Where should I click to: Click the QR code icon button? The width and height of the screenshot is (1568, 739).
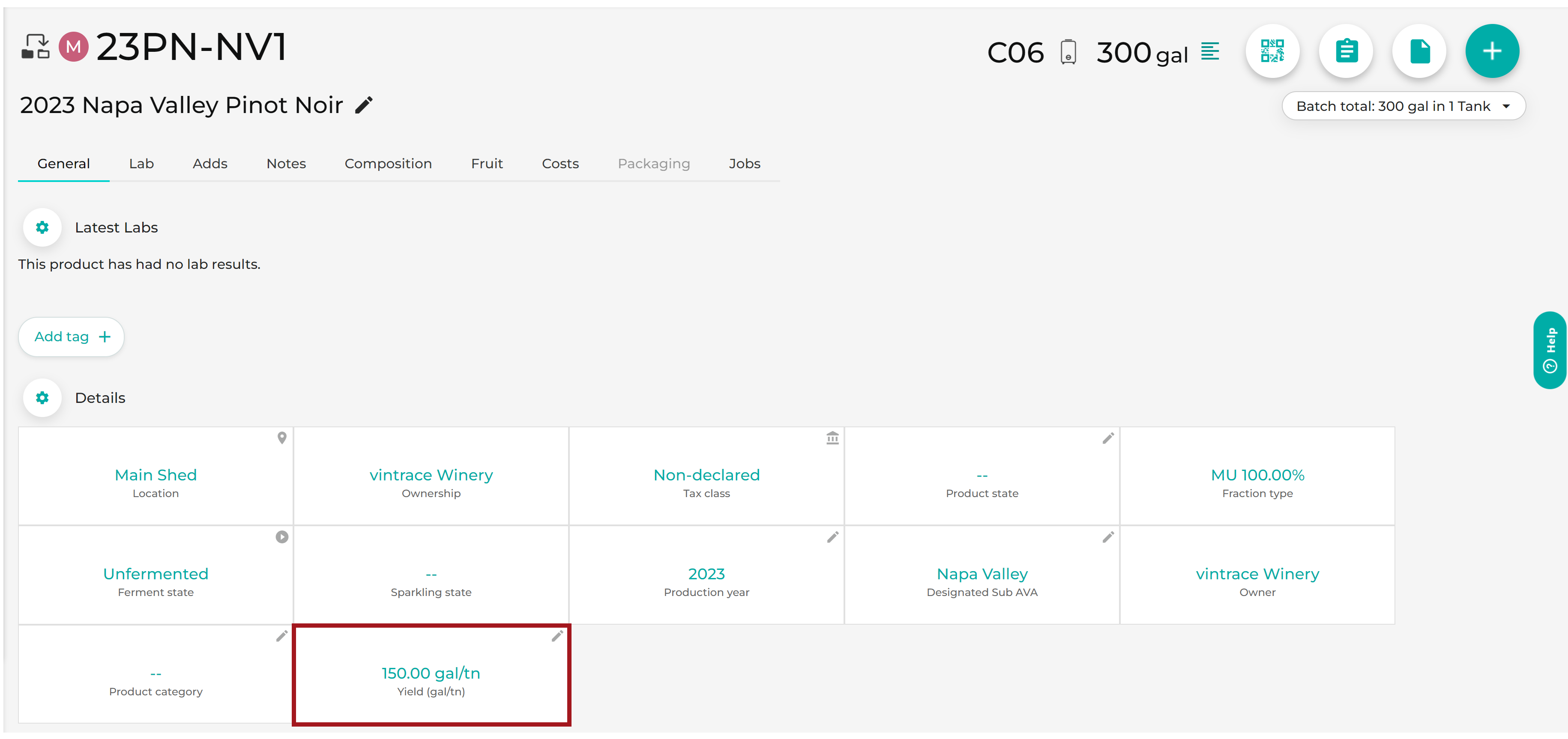coord(1272,51)
